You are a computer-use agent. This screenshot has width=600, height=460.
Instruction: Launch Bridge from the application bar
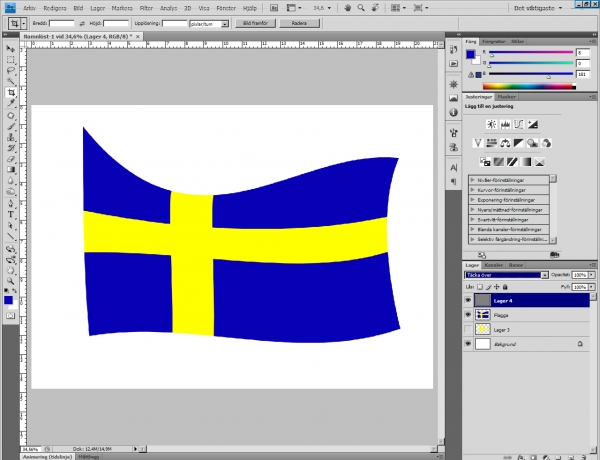(x=274, y=8)
